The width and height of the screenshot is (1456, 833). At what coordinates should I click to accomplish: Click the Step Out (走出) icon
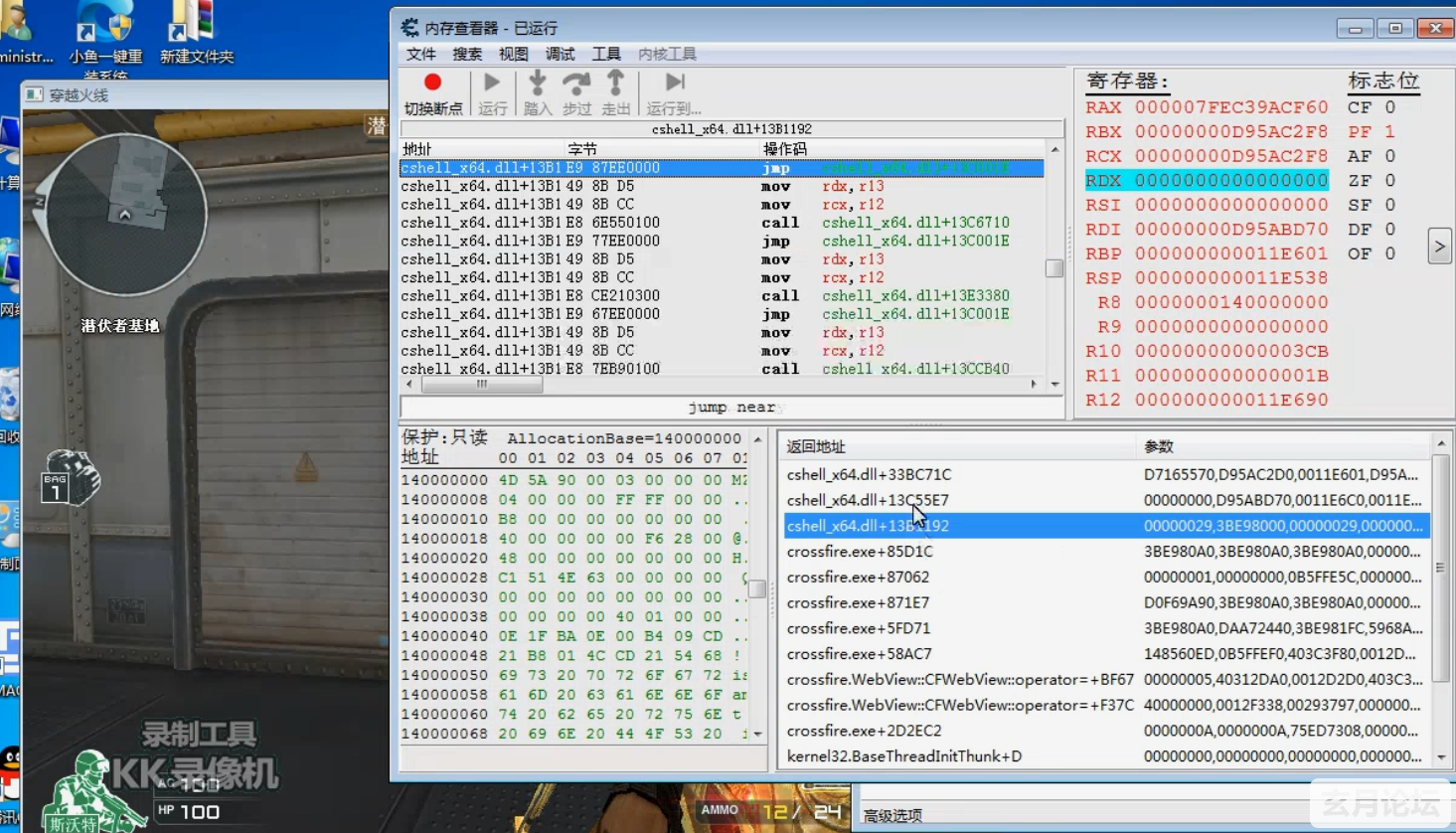pyautogui.click(x=616, y=83)
